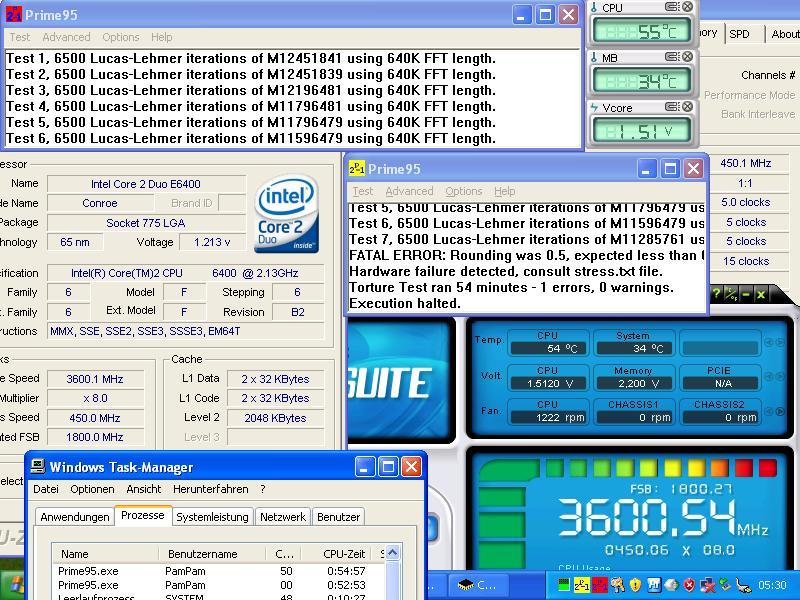
Task: Click the 'Intel Core 2 Duo E6400' name field
Action: [146, 184]
